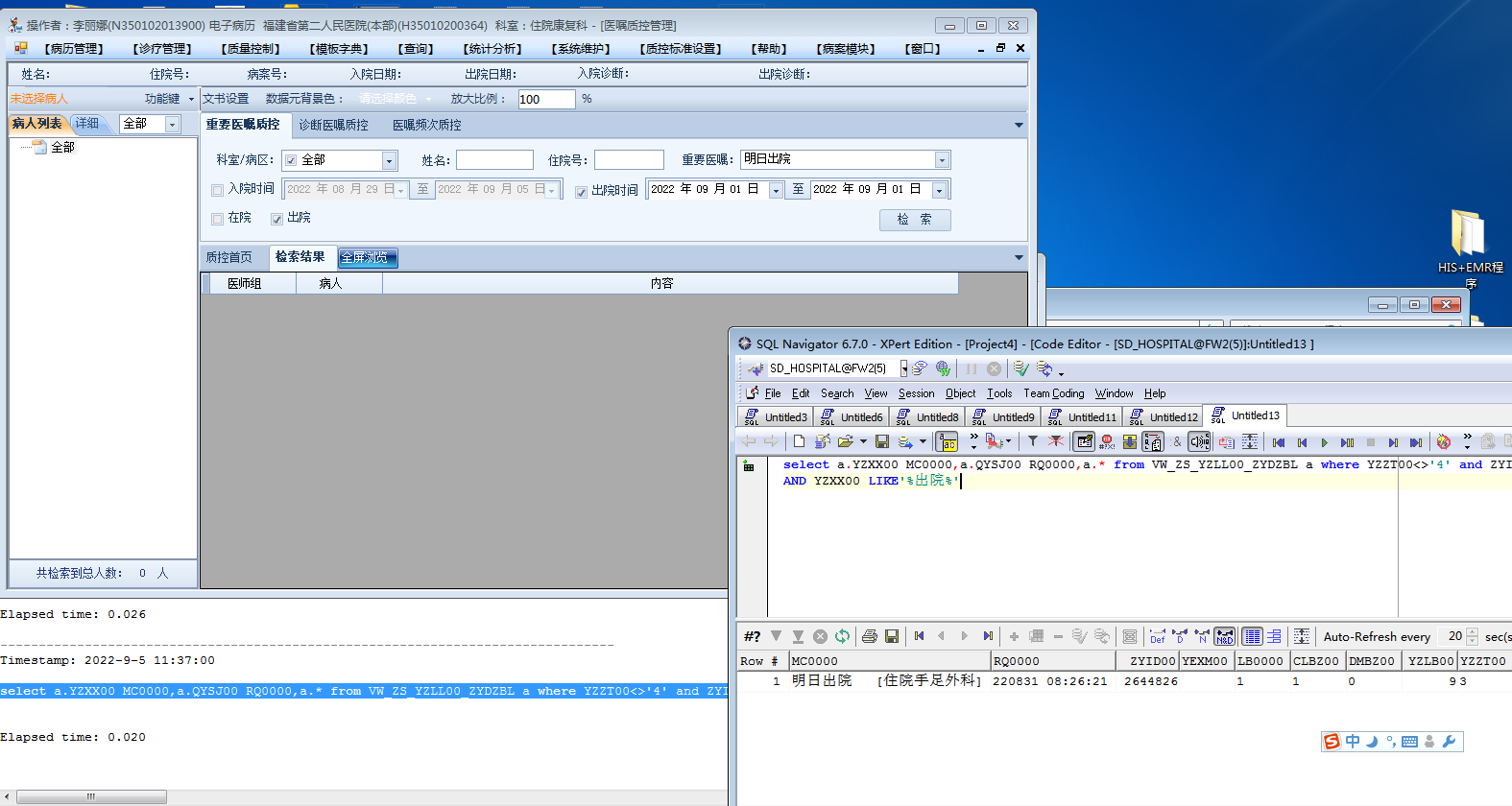Collapse the 重要医嘱质控 panel arrow
Image resolution: width=1512 pixels, height=806 pixels.
pos(1019,125)
